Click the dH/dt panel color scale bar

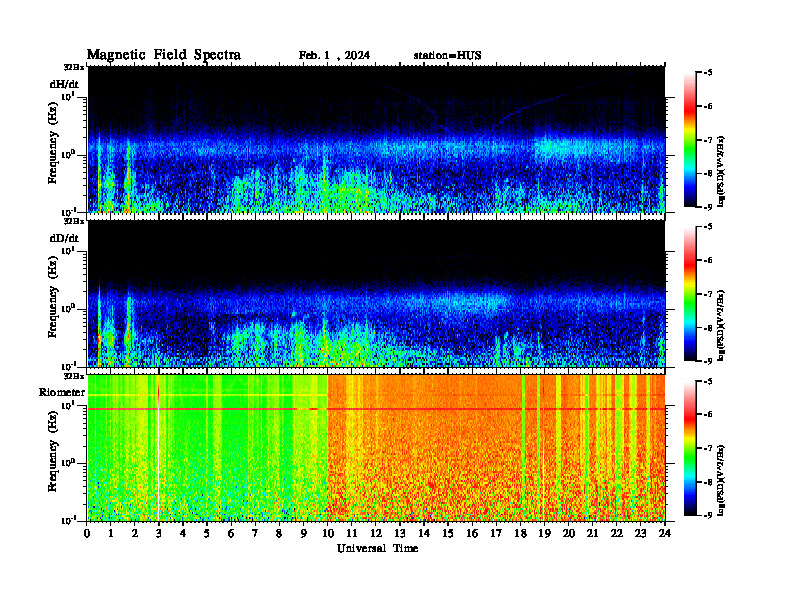pyautogui.click(x=690, y=140)
